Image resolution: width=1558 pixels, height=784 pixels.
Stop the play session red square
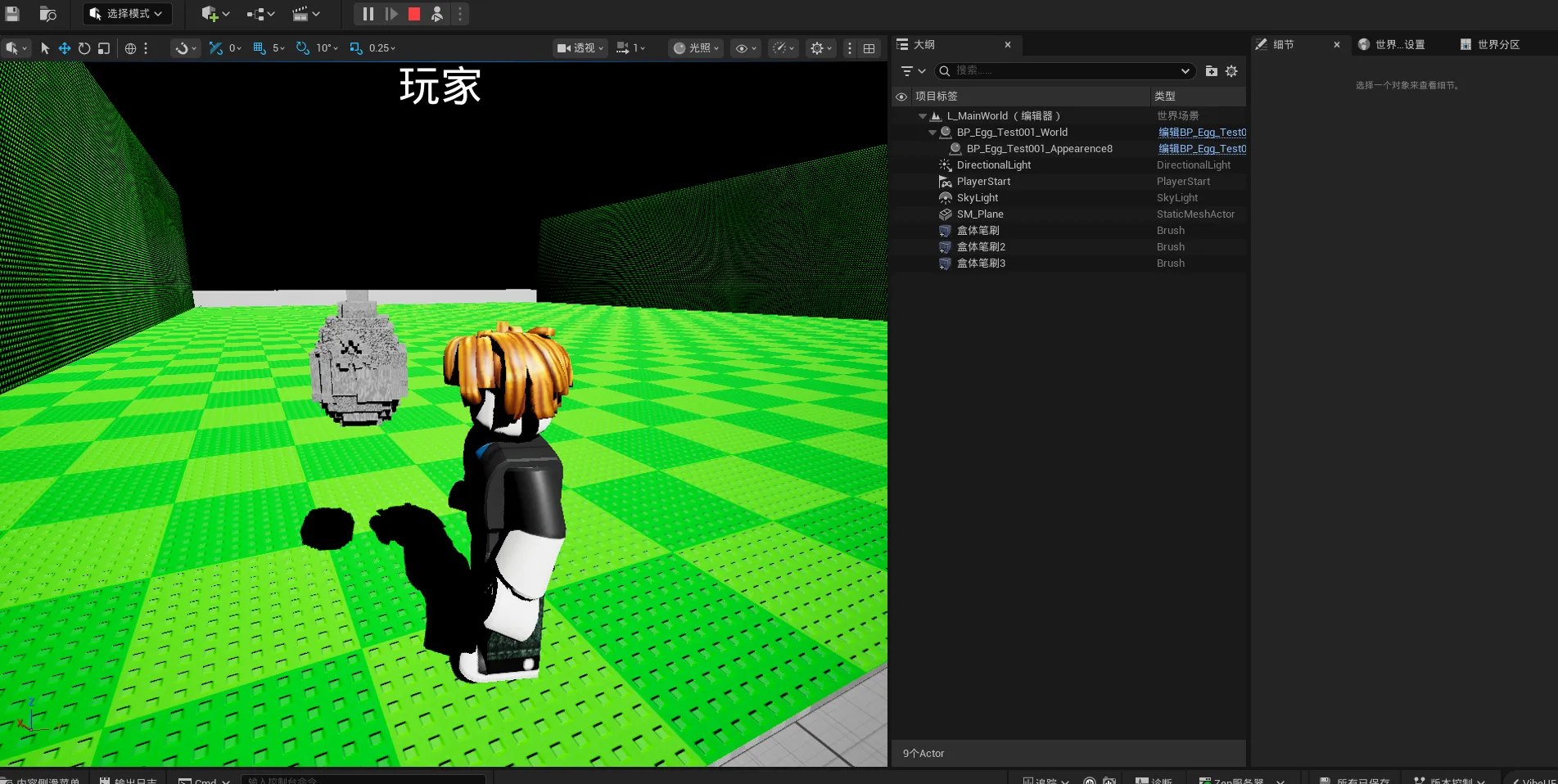point(414,14)
